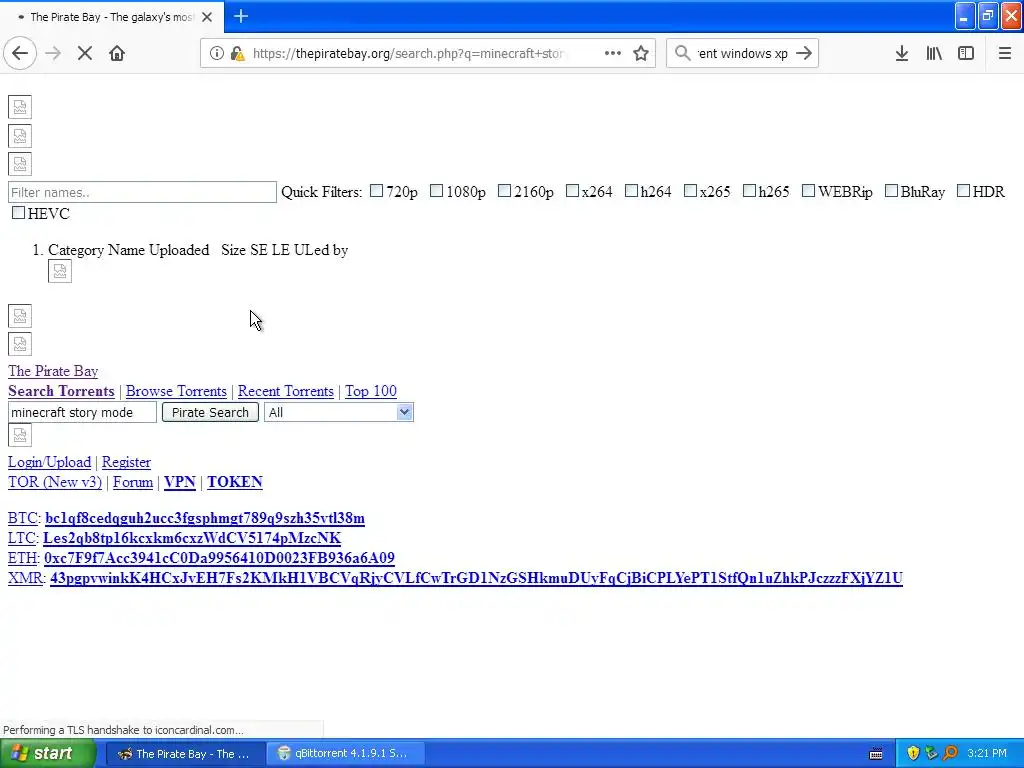Click the taskbar clock showing 3:21 PM
The width and height of the screenshot is (1024, 768).
tap(987, 753)
